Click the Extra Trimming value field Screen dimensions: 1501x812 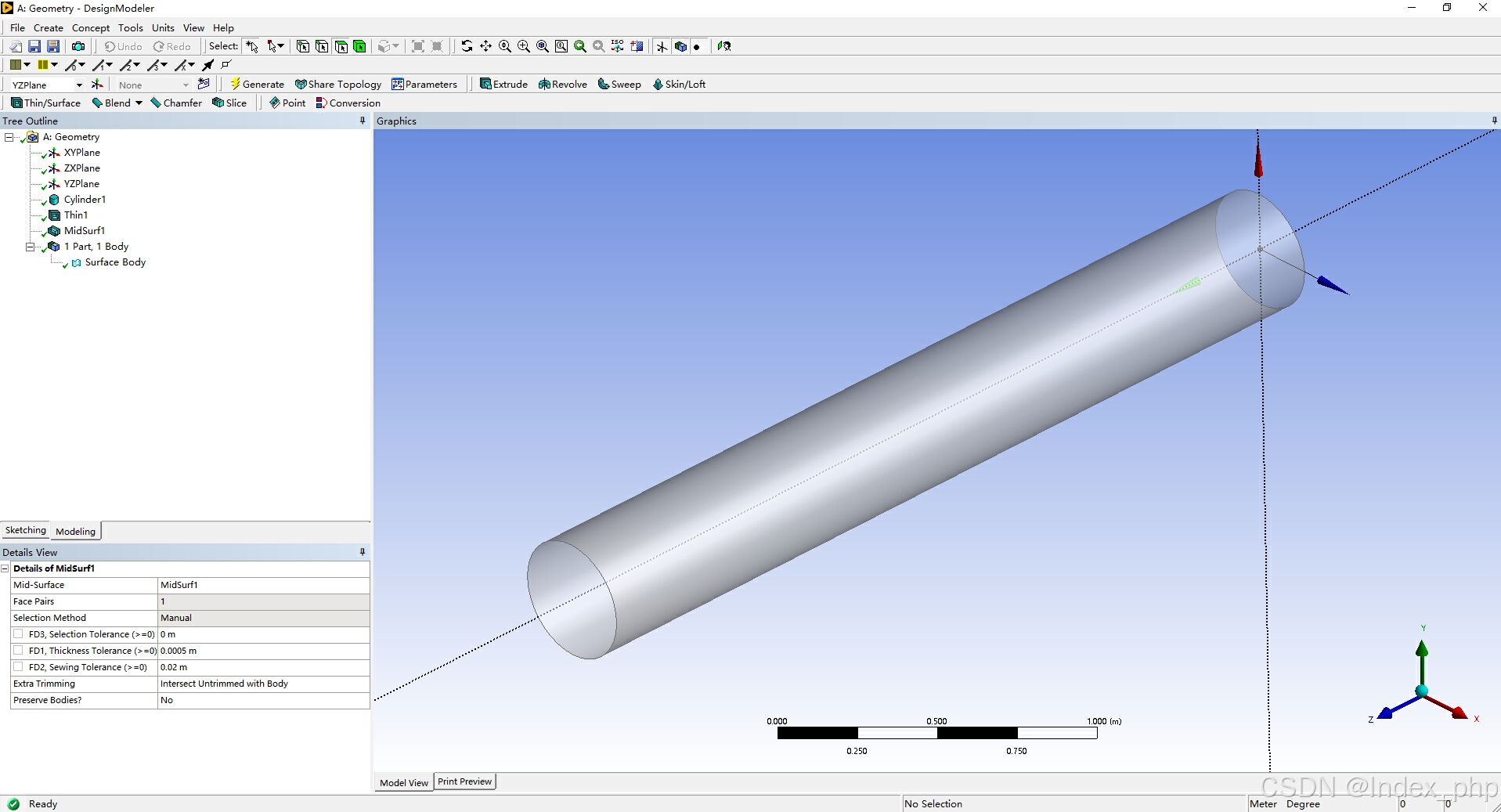[x=263, y=684]
